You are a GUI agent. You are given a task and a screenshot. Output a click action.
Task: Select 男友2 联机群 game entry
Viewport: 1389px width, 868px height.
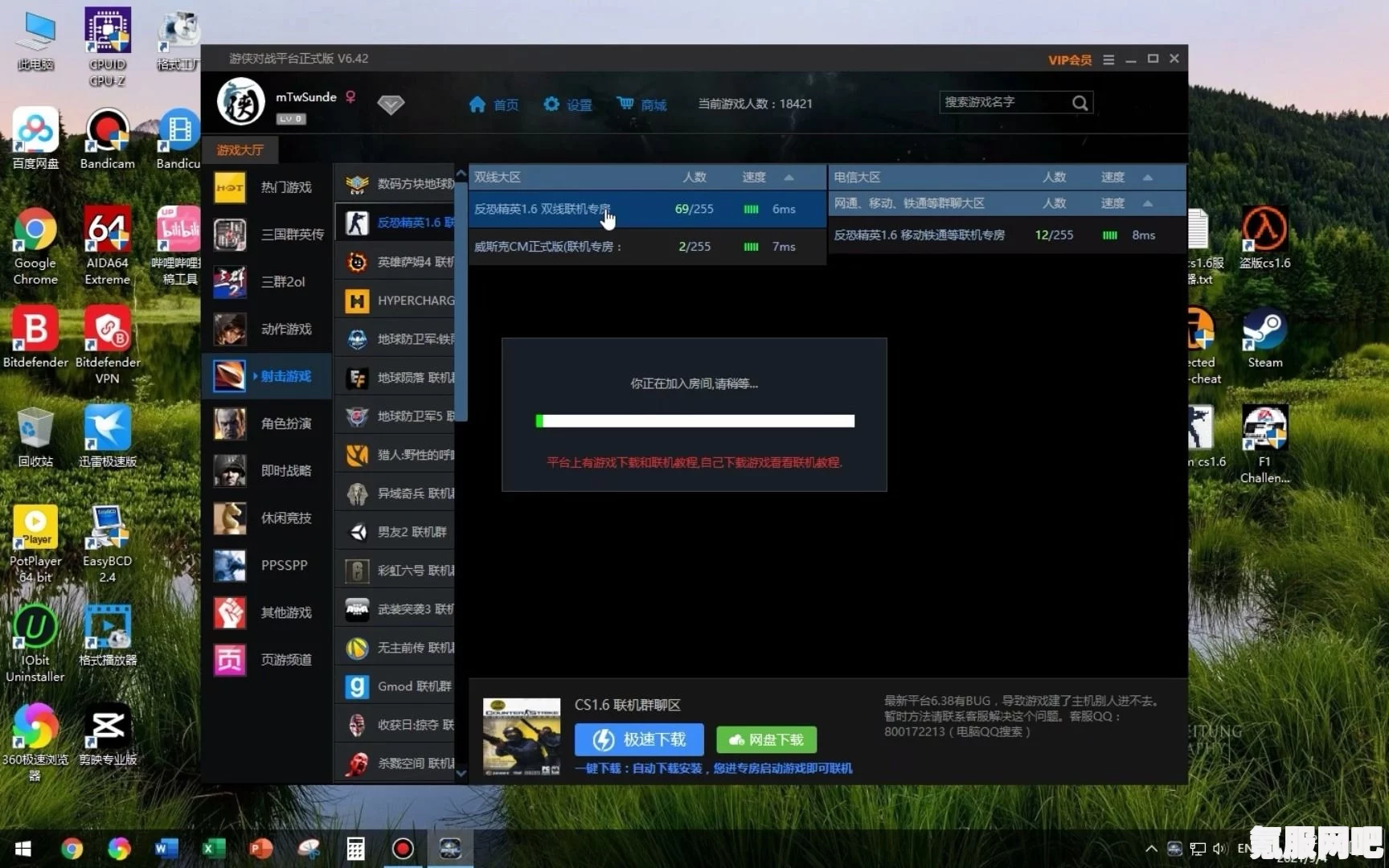pos(395,532)
